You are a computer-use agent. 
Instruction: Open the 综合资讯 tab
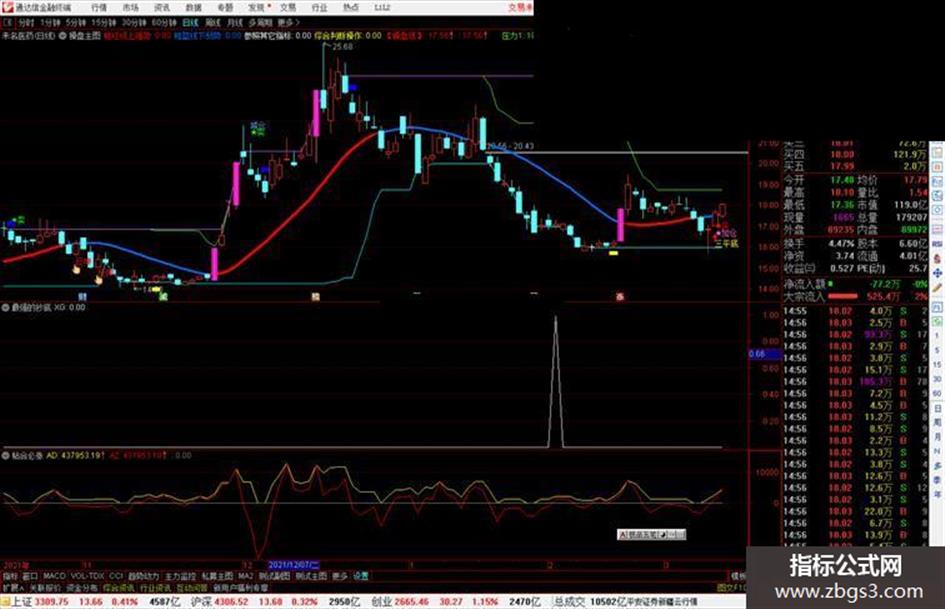pos(119,587)
